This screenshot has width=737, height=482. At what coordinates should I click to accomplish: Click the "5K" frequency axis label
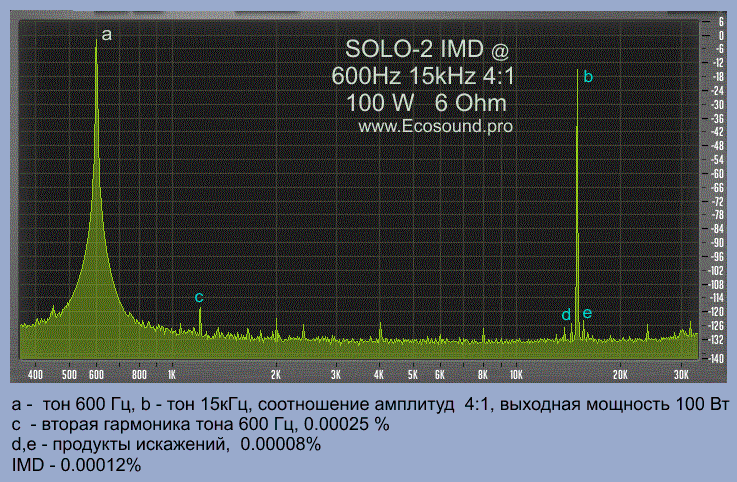(413, 375)
